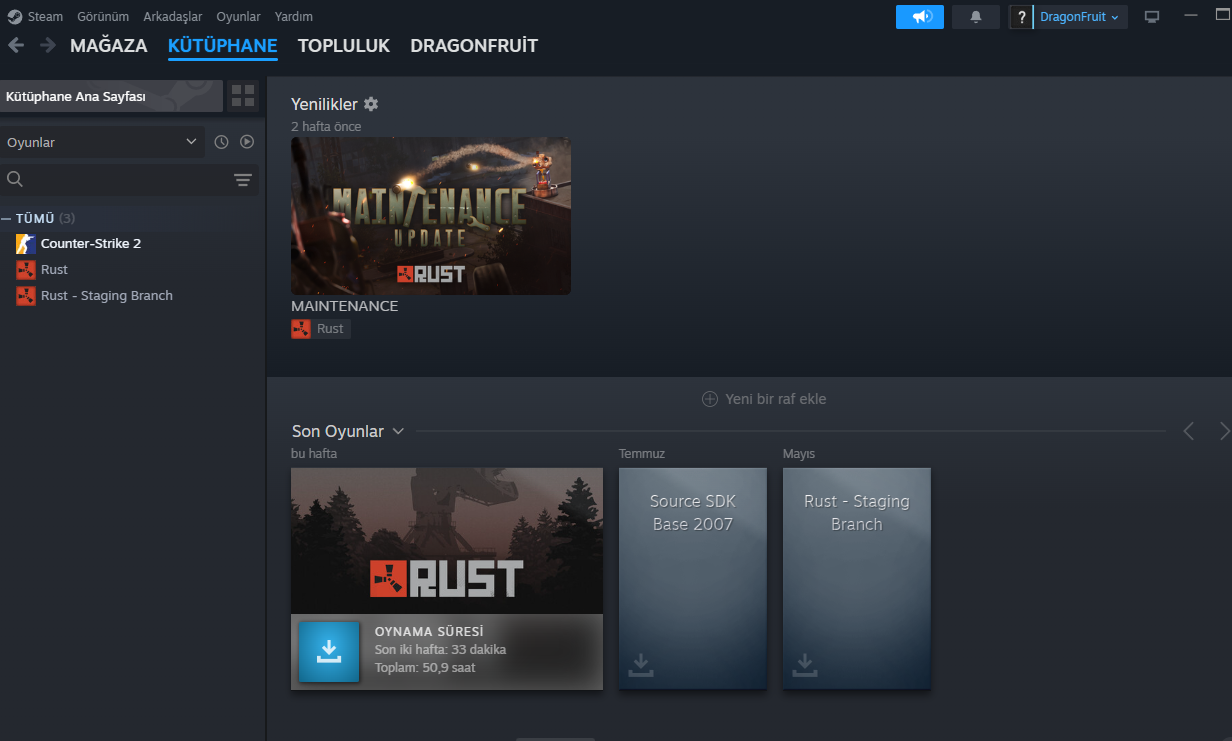Click the Steam logo icon in menu bar
Image resolution: width=1232 pixels, height=741 pixels.
click(15, 17)
